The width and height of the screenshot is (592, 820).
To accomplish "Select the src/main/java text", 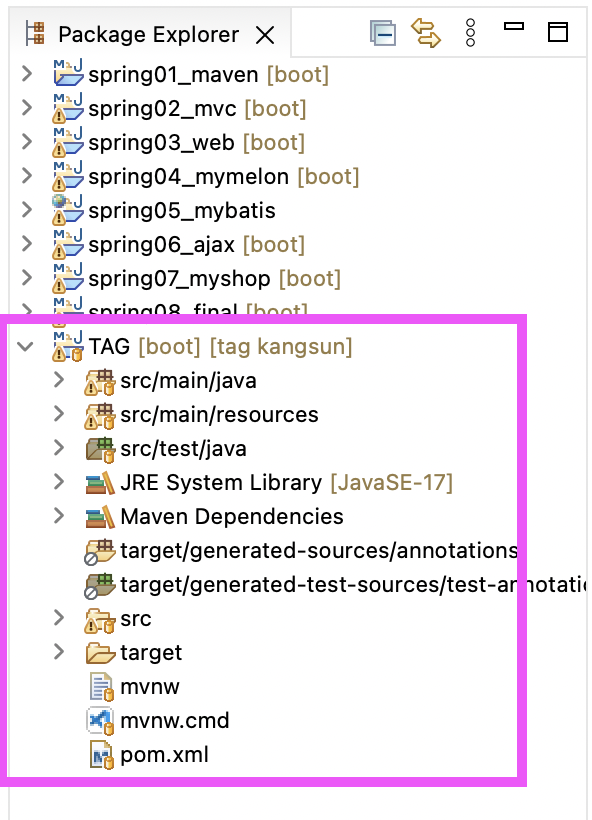I will click(x=188, y=381).
